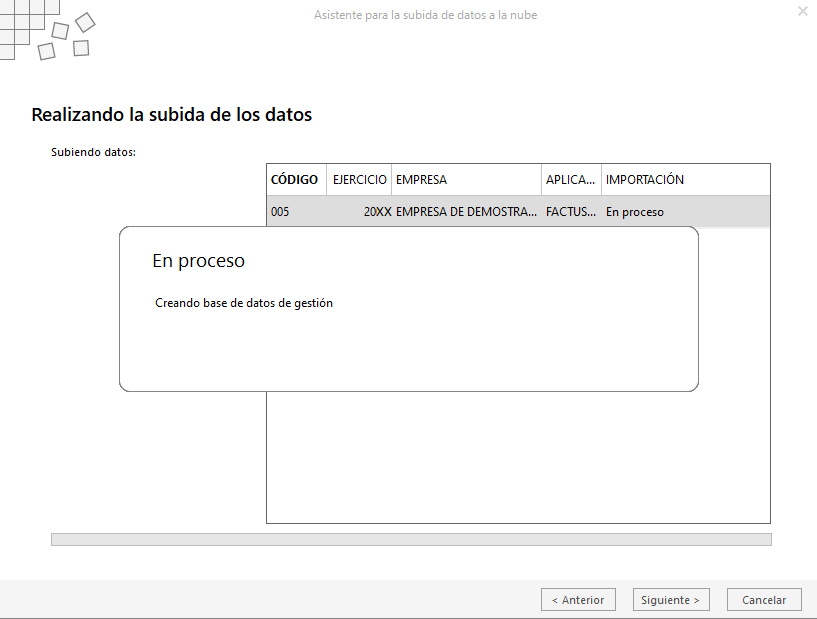Click the Siguiente button
The image size is (817, 619).
tap(670, 600)
